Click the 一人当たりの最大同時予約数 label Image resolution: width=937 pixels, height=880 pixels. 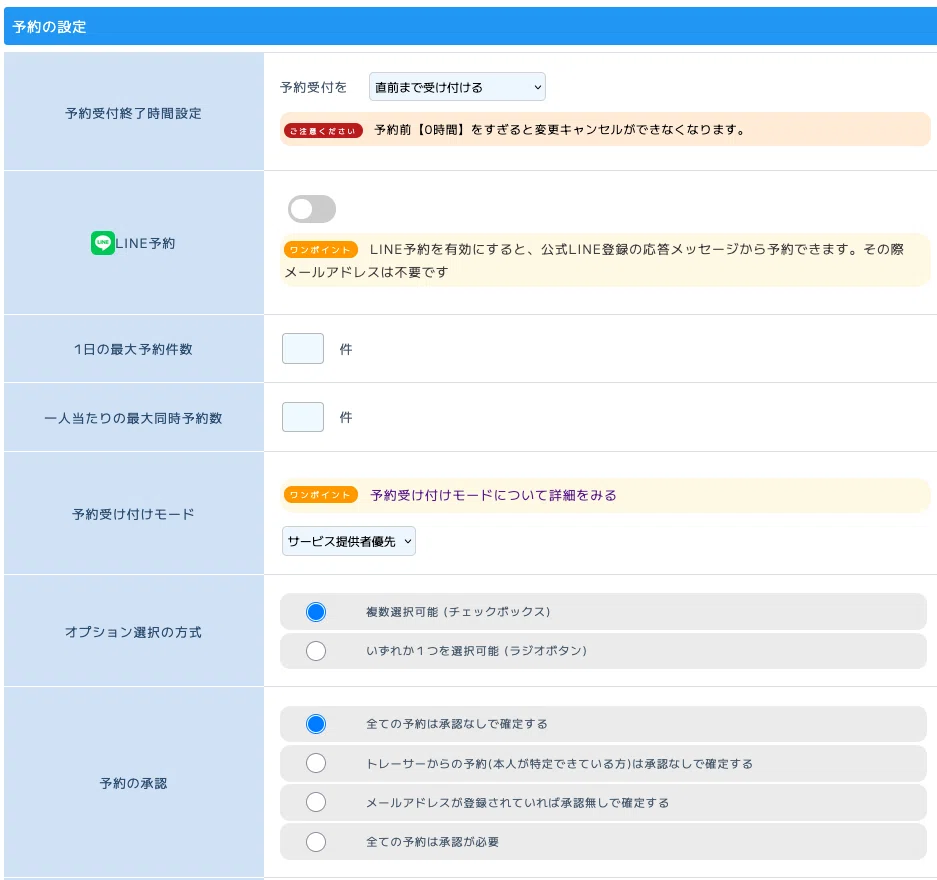(133, 418)
